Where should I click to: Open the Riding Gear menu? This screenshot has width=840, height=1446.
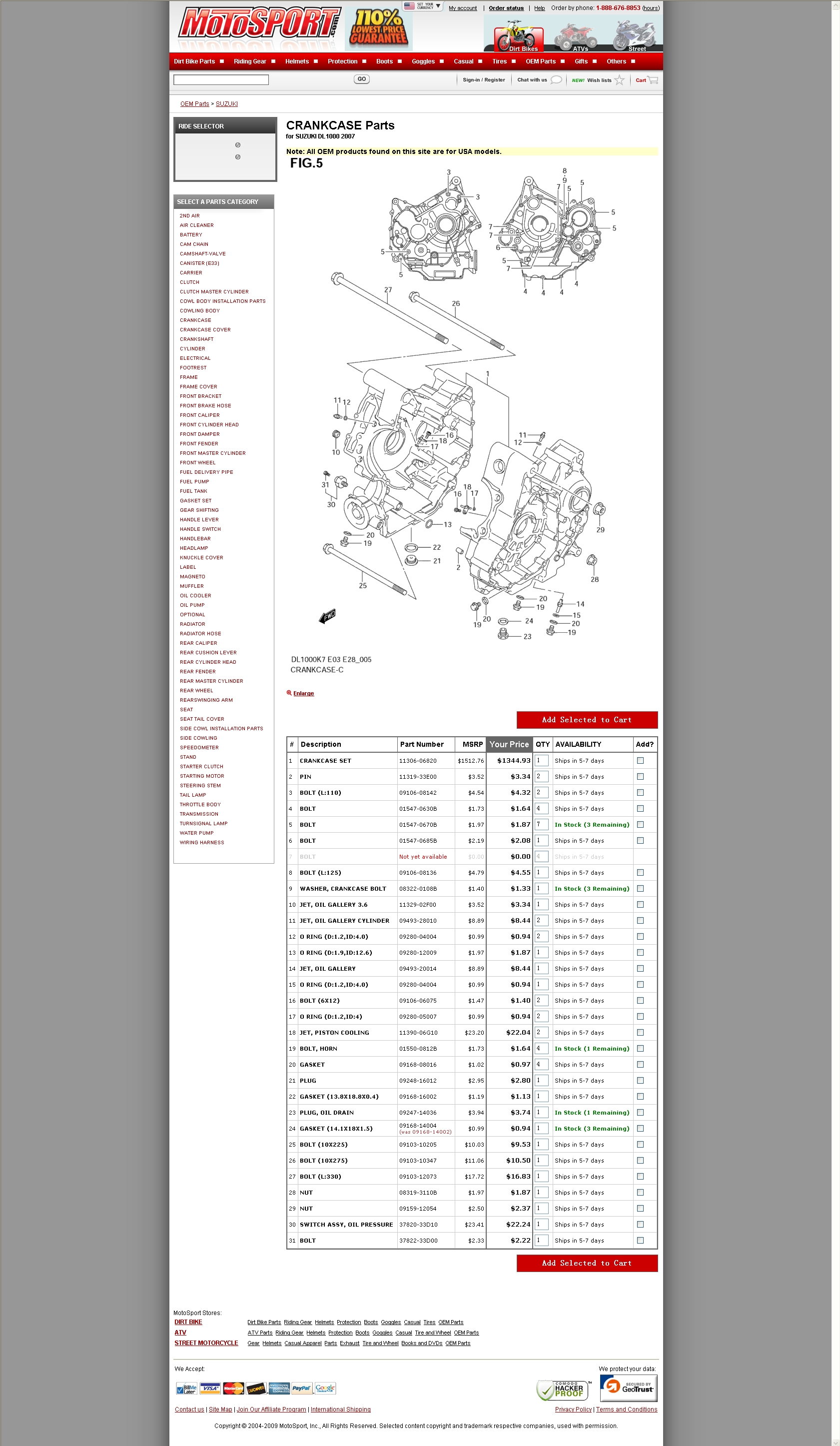click(254, 61)
